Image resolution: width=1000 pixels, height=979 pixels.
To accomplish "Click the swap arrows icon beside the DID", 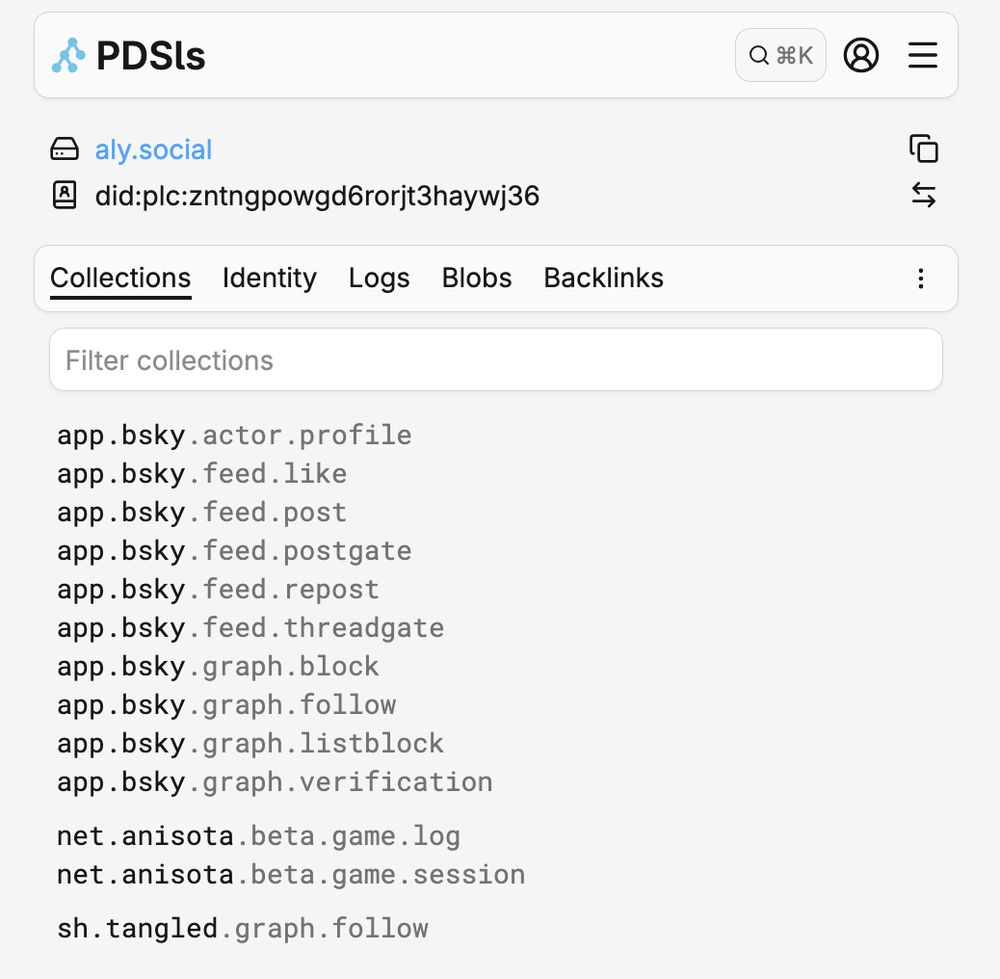I will [924, 195].
